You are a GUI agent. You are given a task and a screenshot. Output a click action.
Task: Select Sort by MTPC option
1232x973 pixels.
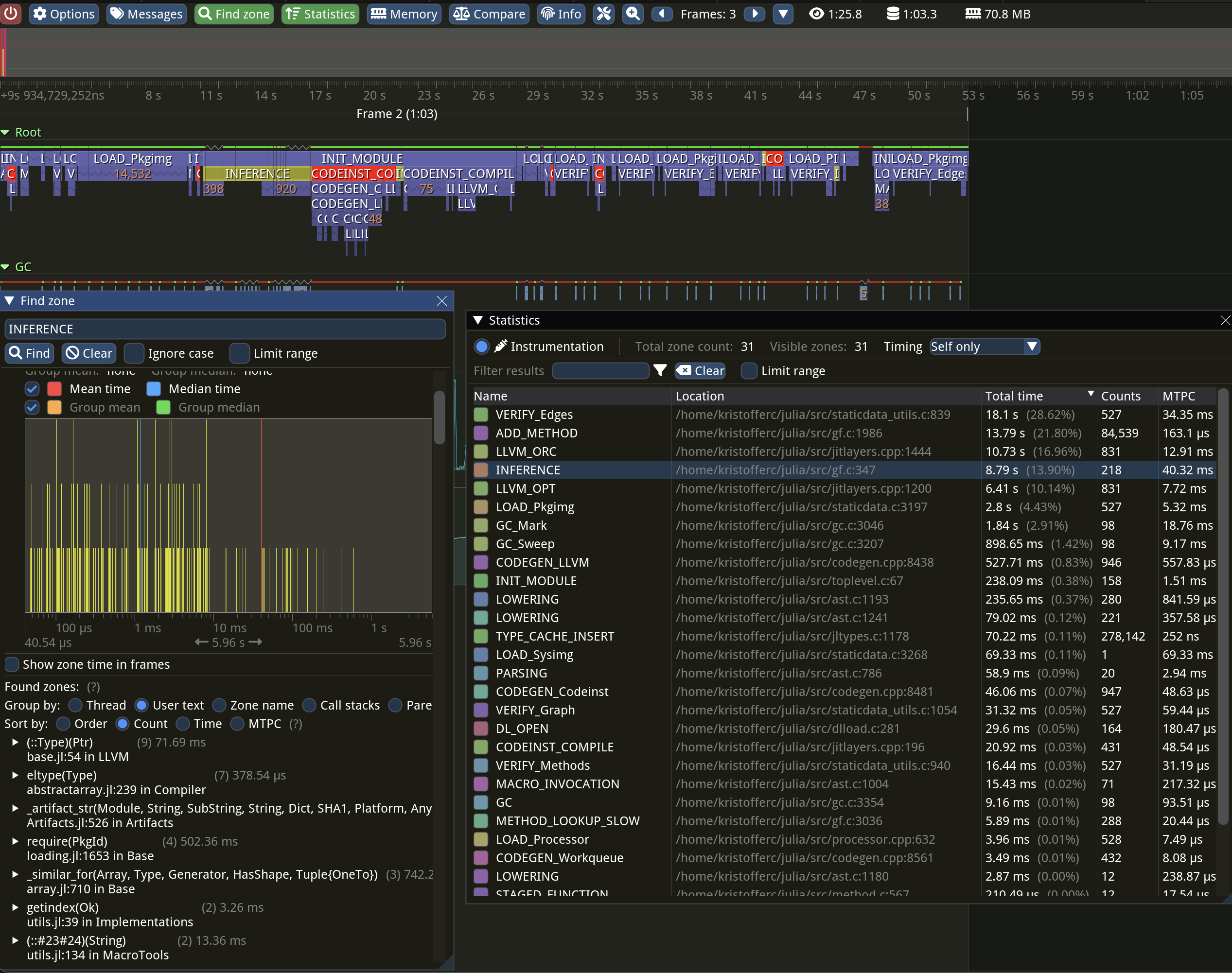point(238,724)
